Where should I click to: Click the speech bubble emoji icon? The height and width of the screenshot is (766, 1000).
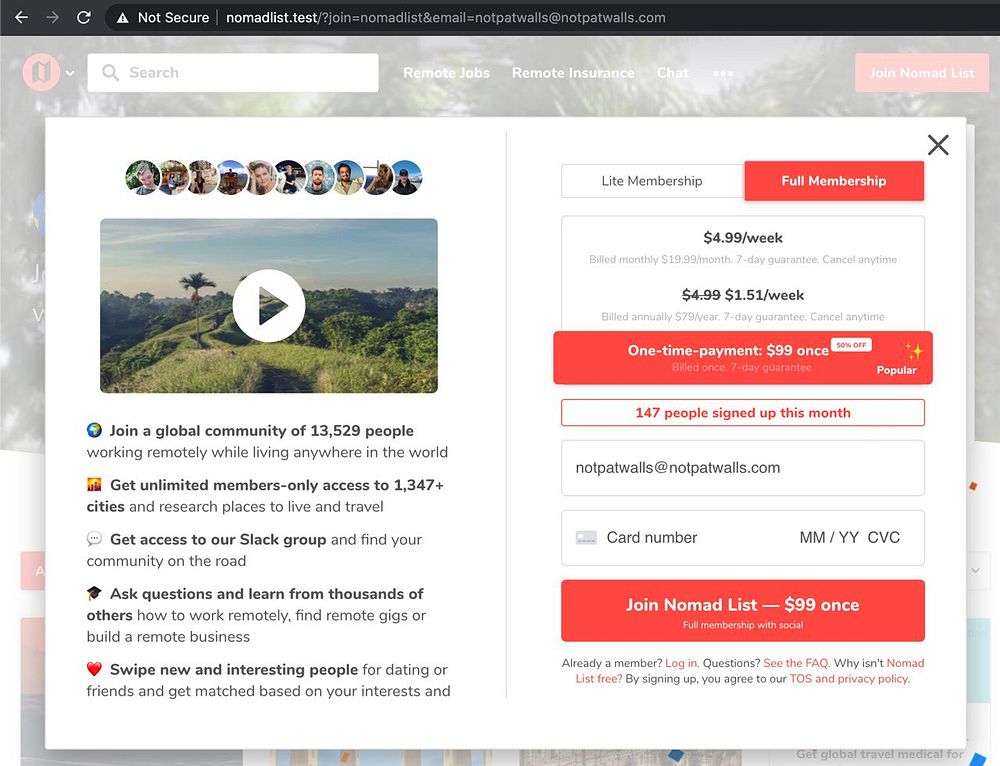[x=94, y=539]
